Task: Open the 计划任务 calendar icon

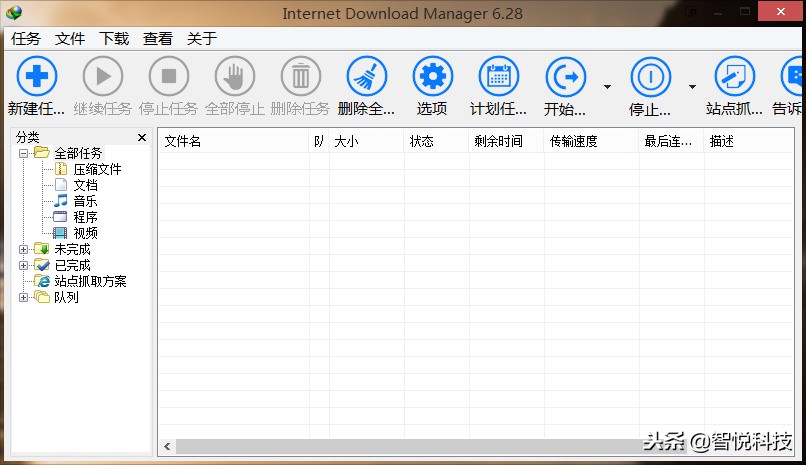Action: click(x=499, y=76)
